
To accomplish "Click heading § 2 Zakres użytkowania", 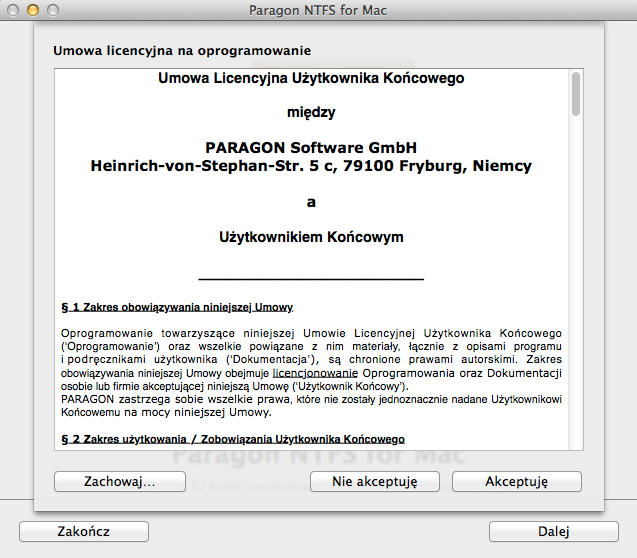I will [x=233, y=439].
